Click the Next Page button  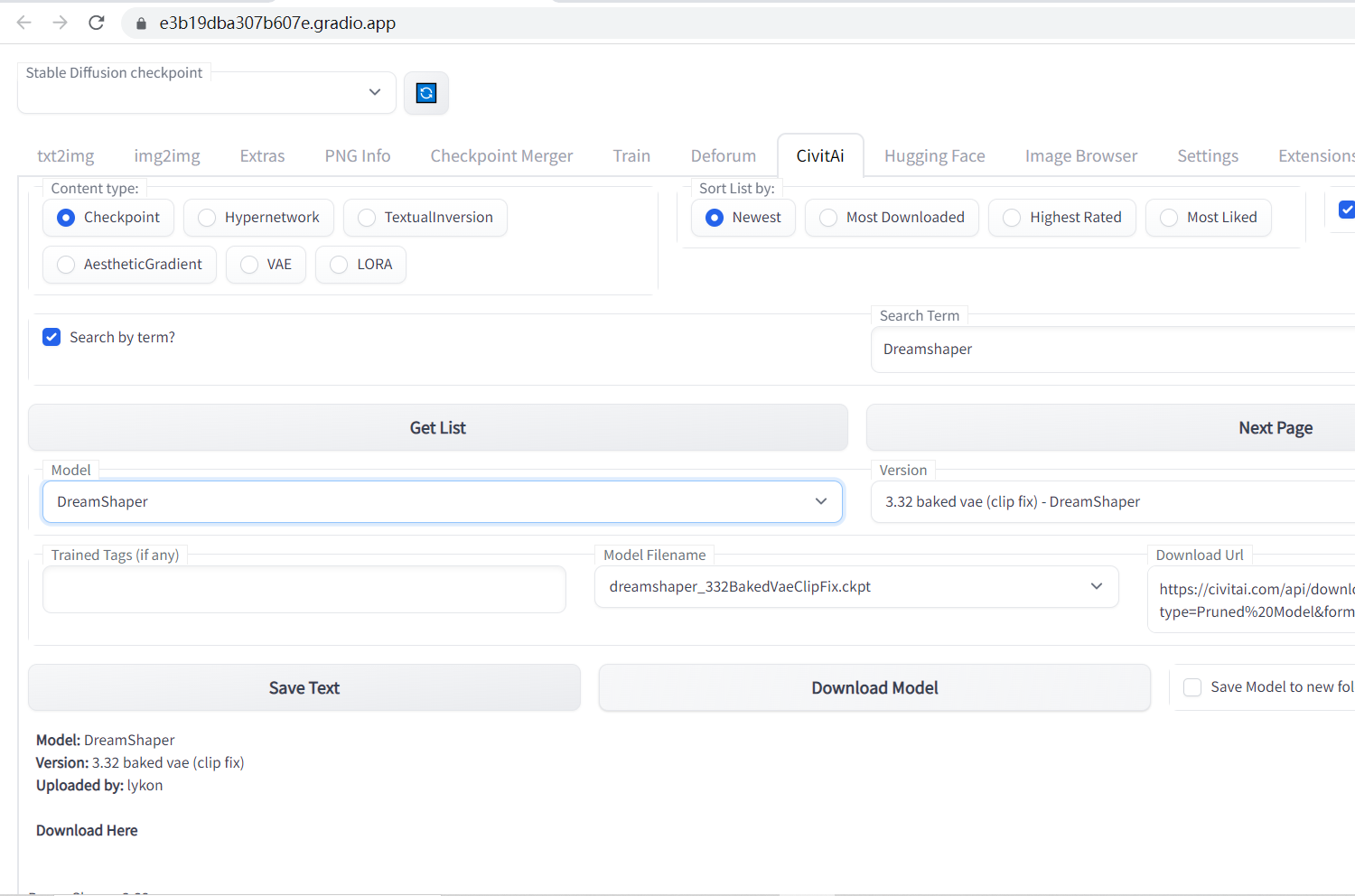click(1111, 427)
